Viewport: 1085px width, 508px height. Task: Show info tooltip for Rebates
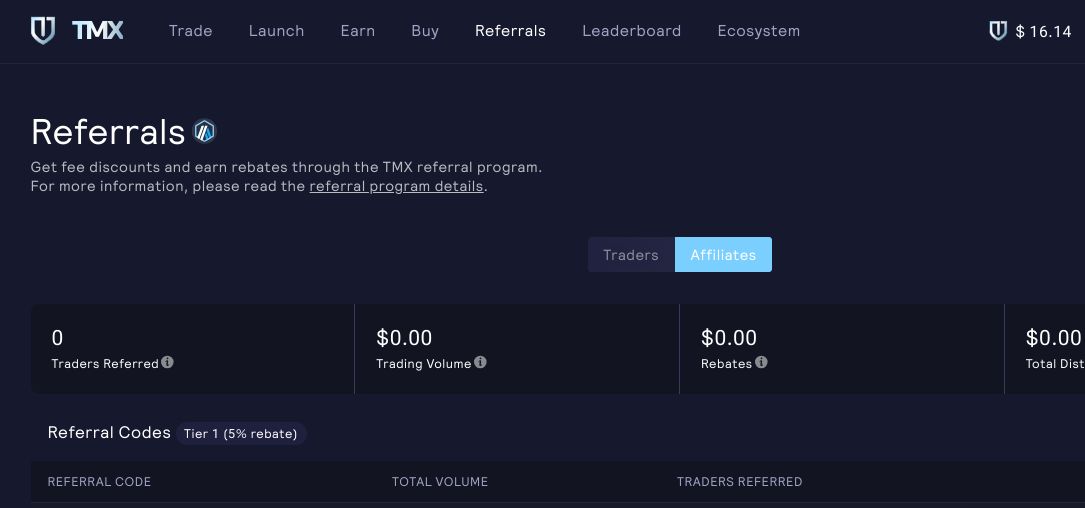pos(761,362)
